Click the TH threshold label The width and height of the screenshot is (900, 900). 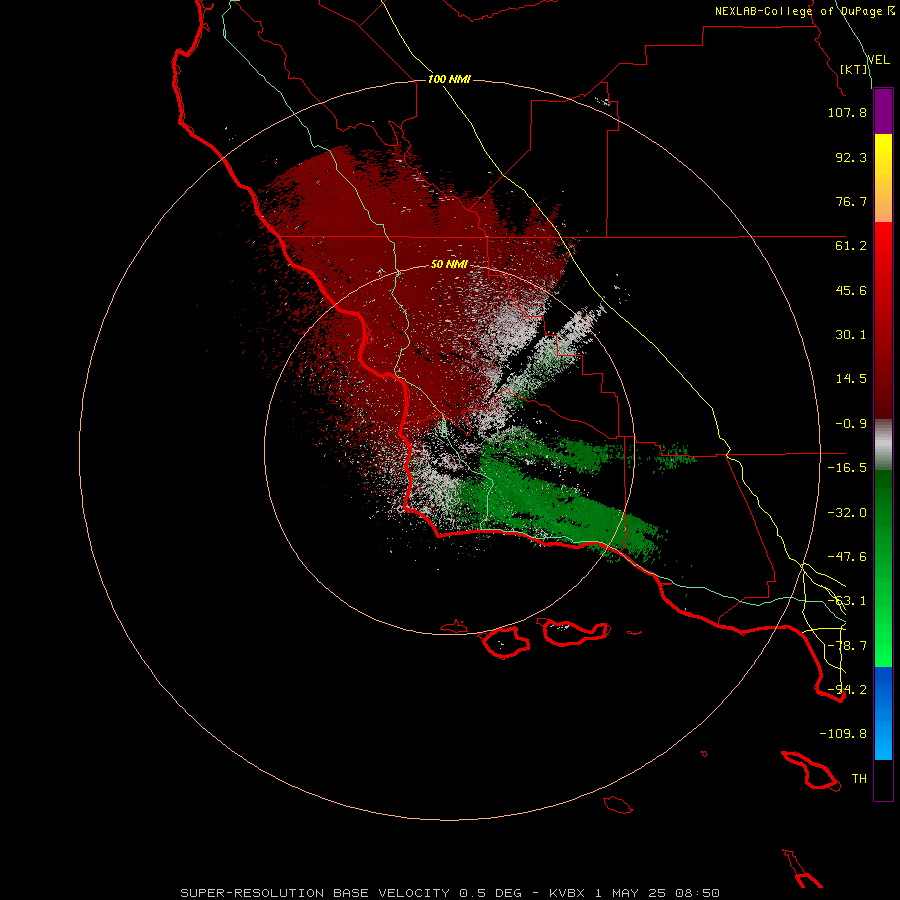[x=859, y=779]
